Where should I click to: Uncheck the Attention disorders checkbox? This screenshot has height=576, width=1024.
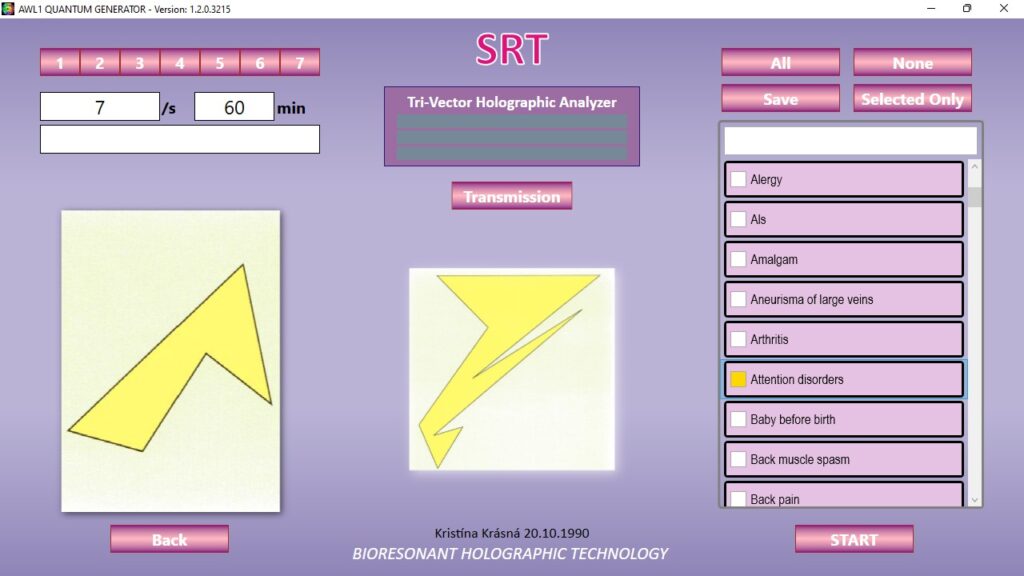click(738, 380)
